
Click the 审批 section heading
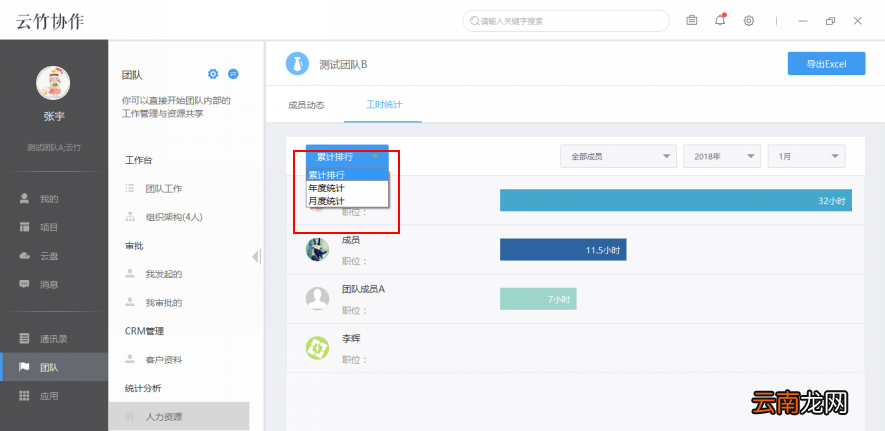pyautogui.click(x=134, y=246)
